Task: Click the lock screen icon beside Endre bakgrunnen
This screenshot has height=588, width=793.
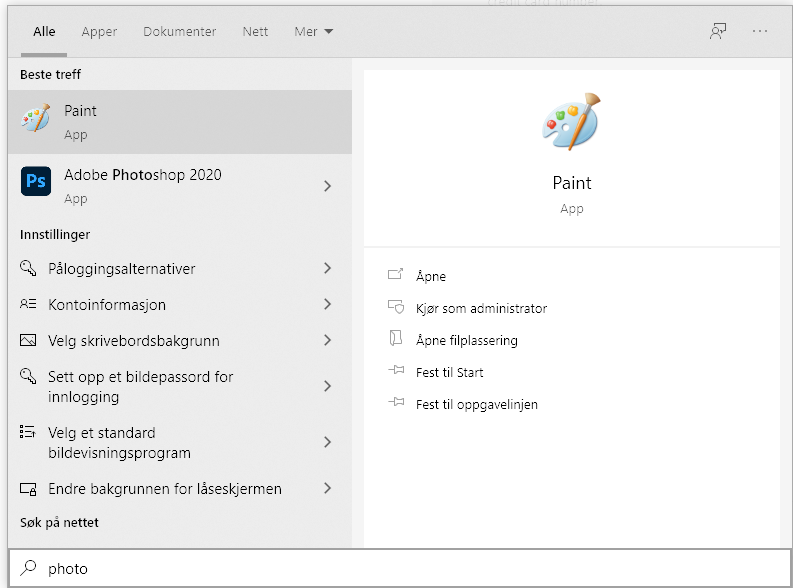Action: (x=28, y=489)
